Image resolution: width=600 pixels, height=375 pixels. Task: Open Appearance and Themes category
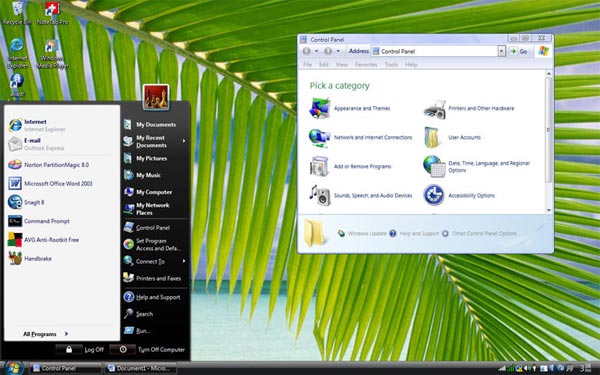(350, 108)
